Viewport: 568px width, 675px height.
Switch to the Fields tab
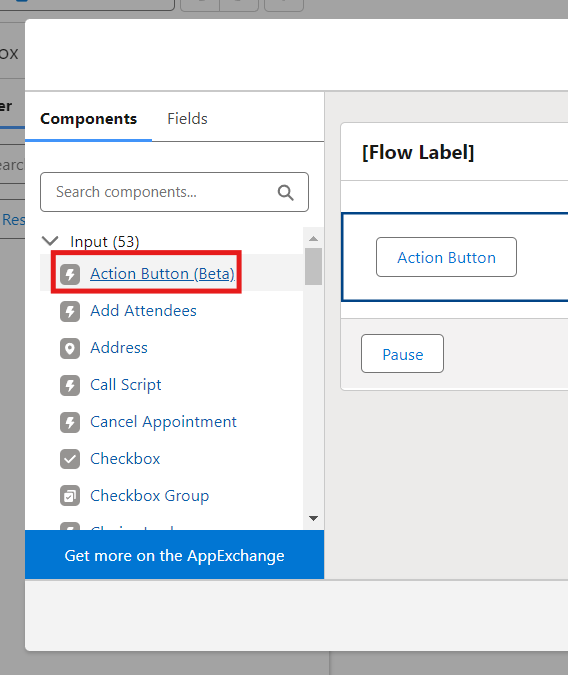point(187,118)
